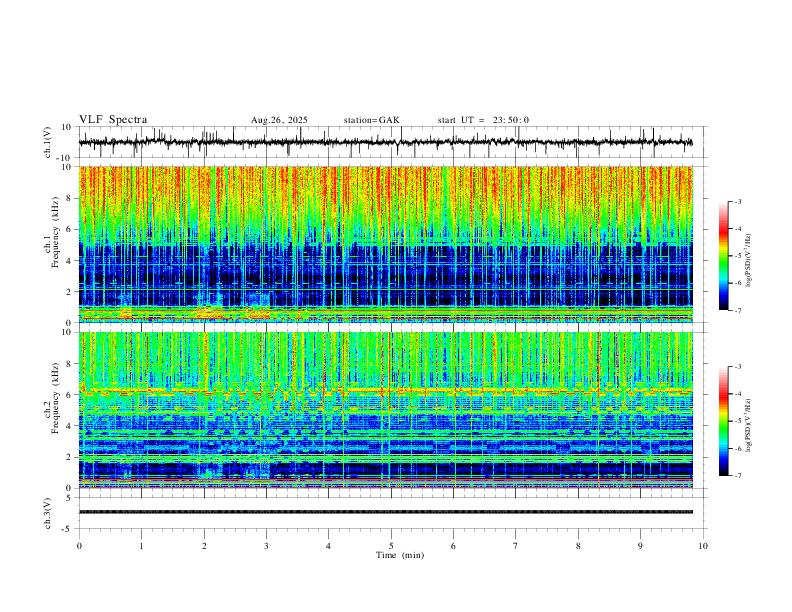
Task: Click the "5" tick on ch.3(V) axis
Action: coord(70,498)
